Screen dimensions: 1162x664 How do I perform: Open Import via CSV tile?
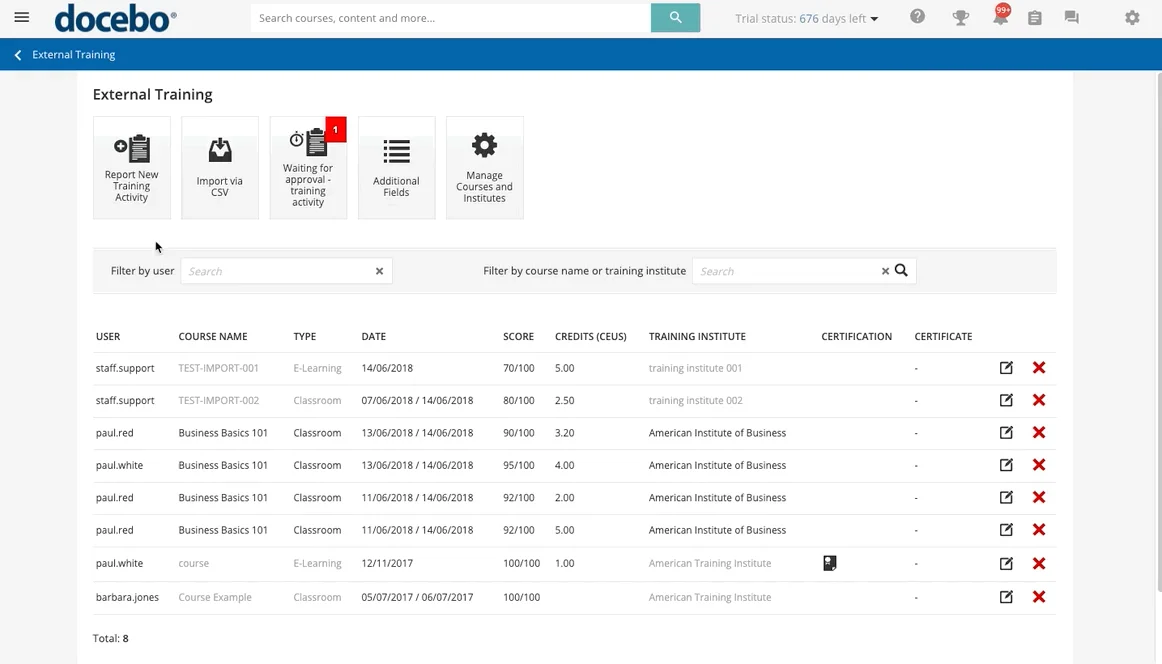click(220, 167)
